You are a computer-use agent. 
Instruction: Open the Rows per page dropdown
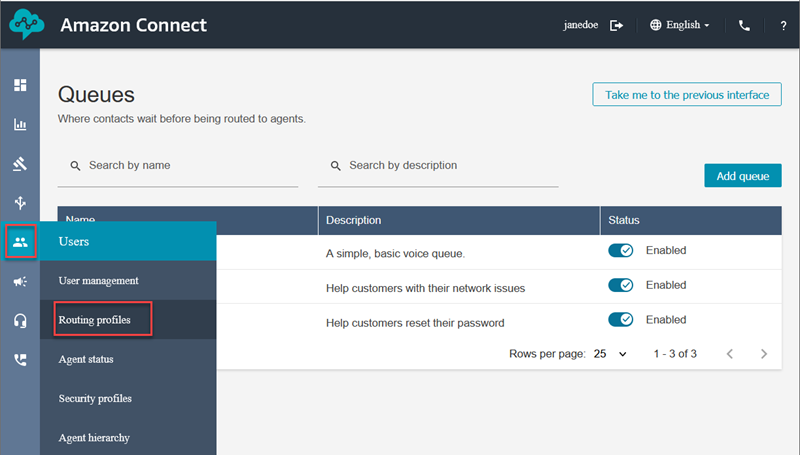point(611,354)
